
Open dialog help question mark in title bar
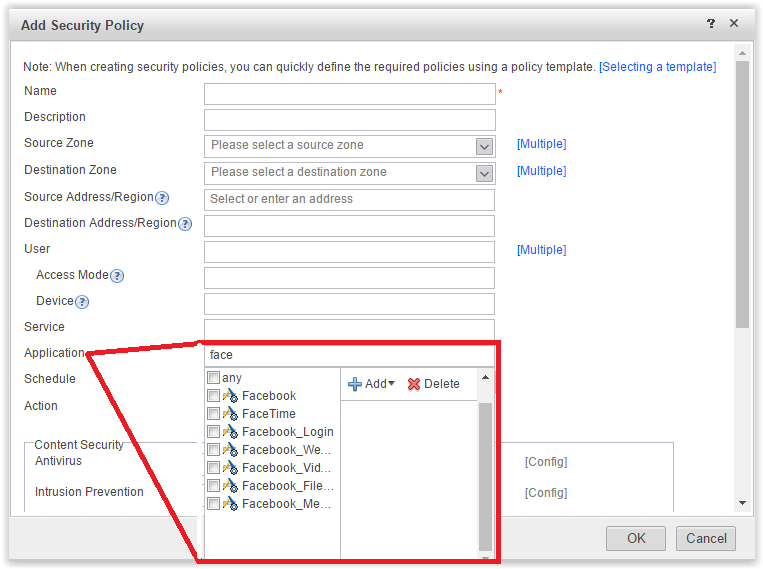pos(711,23)
